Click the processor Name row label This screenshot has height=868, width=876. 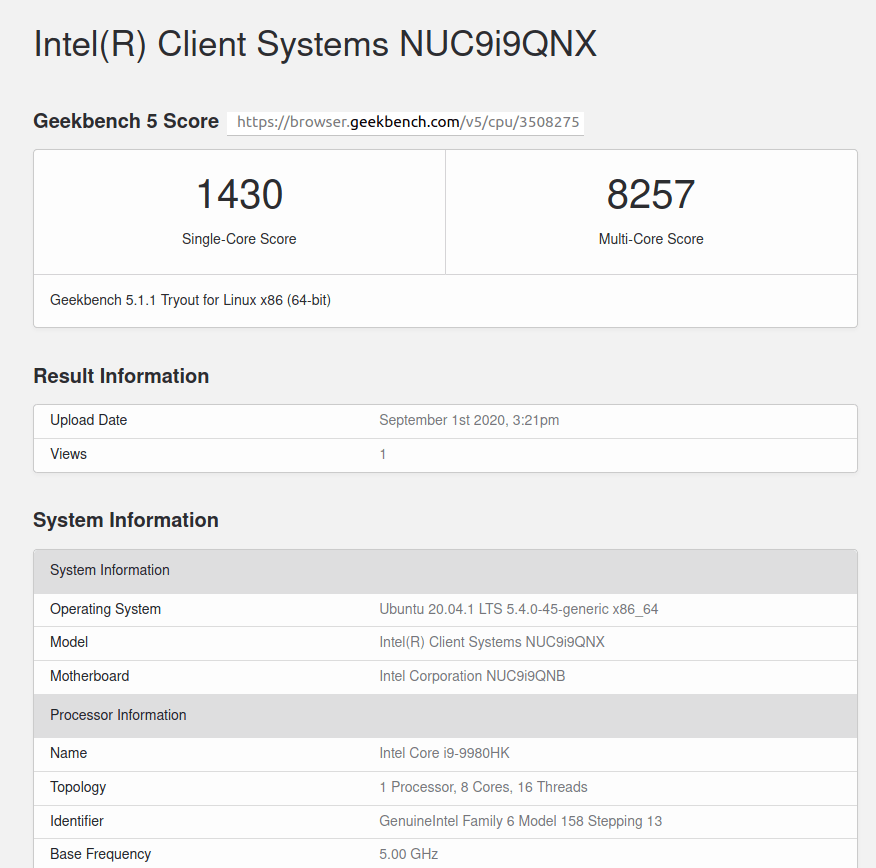(68, 753)
